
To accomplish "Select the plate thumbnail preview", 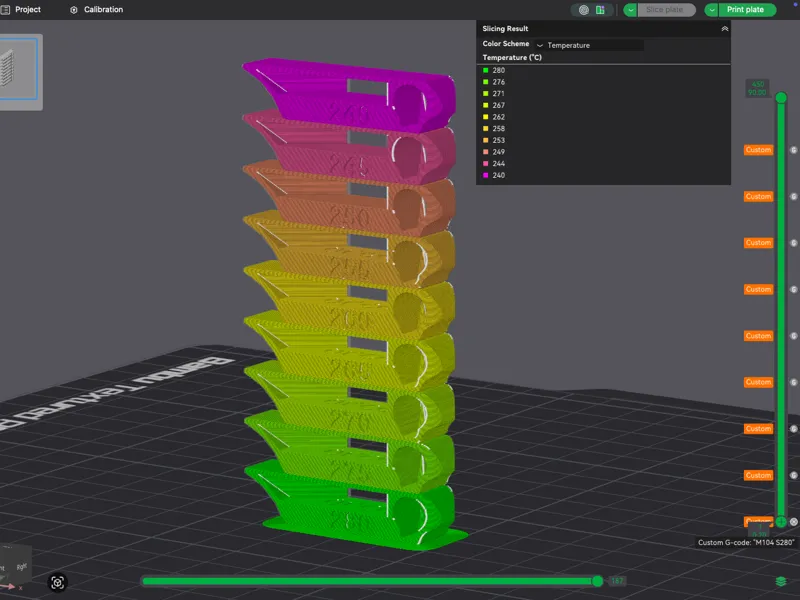I will (x=18, y=69).
